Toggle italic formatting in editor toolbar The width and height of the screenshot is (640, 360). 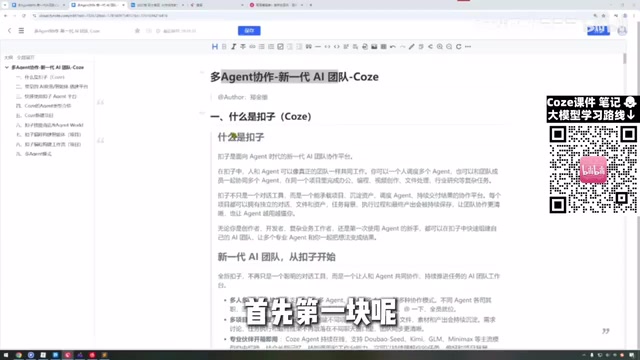coord(233,47)
